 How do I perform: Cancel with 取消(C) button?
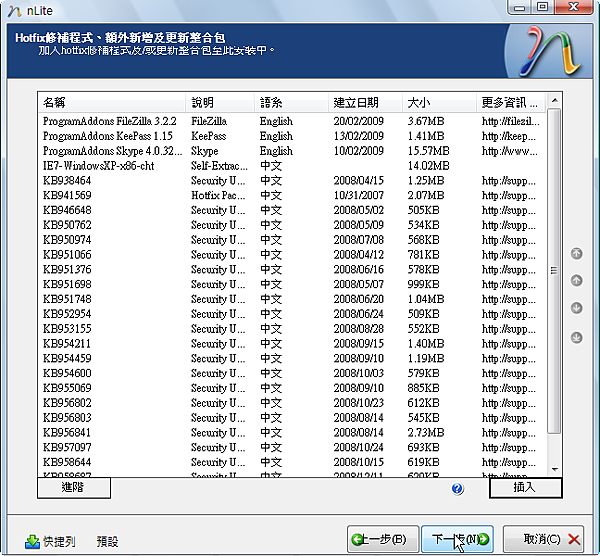[543, 539]
